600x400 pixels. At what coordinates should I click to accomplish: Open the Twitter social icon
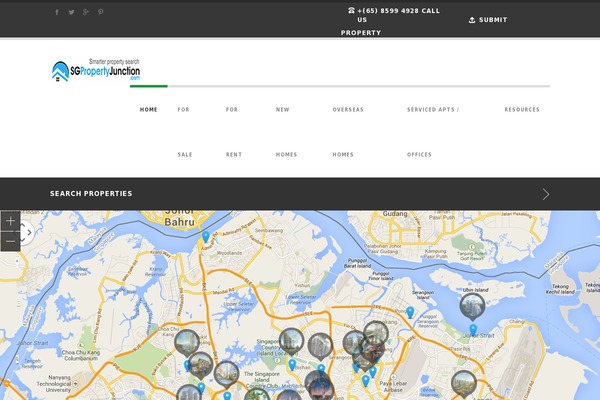(x=71, y=12)
